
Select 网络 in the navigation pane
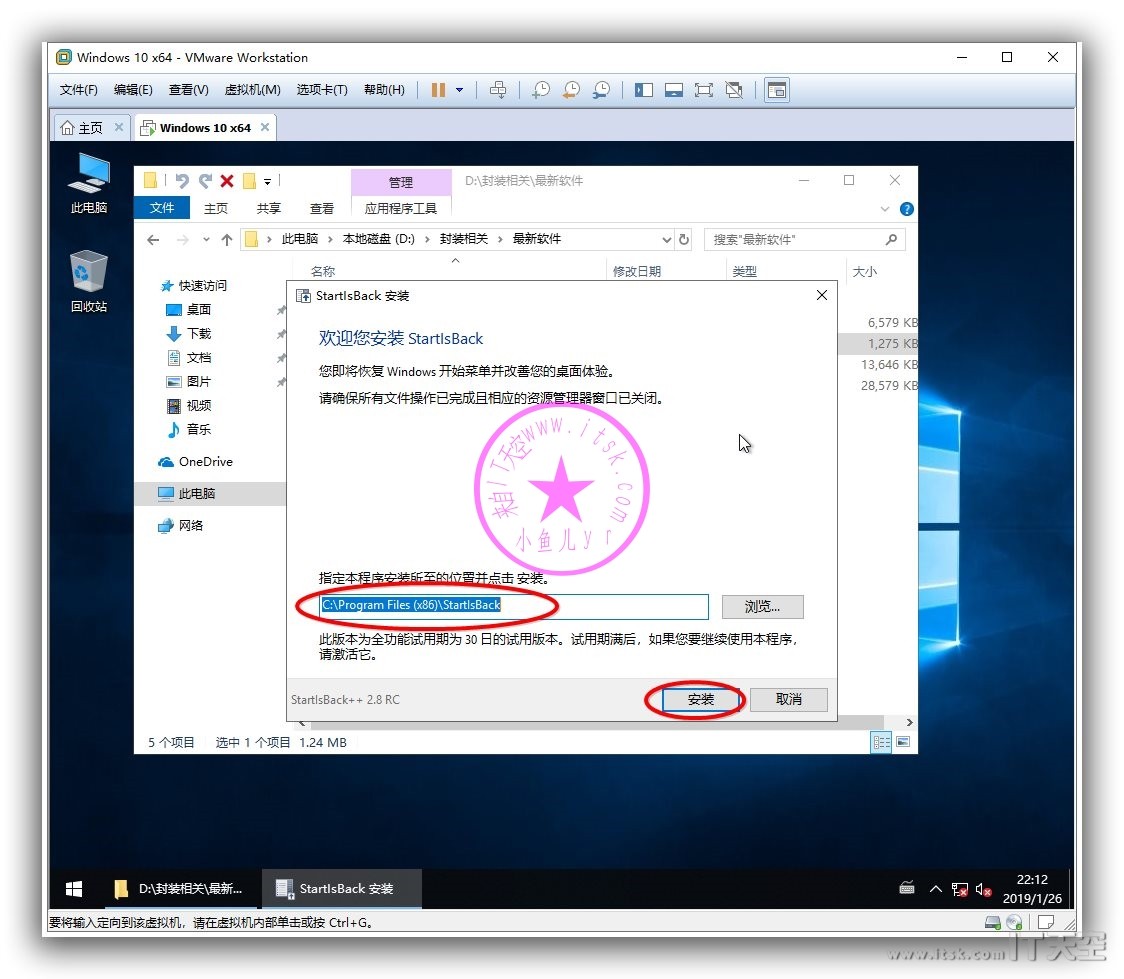tap(181, 525)
